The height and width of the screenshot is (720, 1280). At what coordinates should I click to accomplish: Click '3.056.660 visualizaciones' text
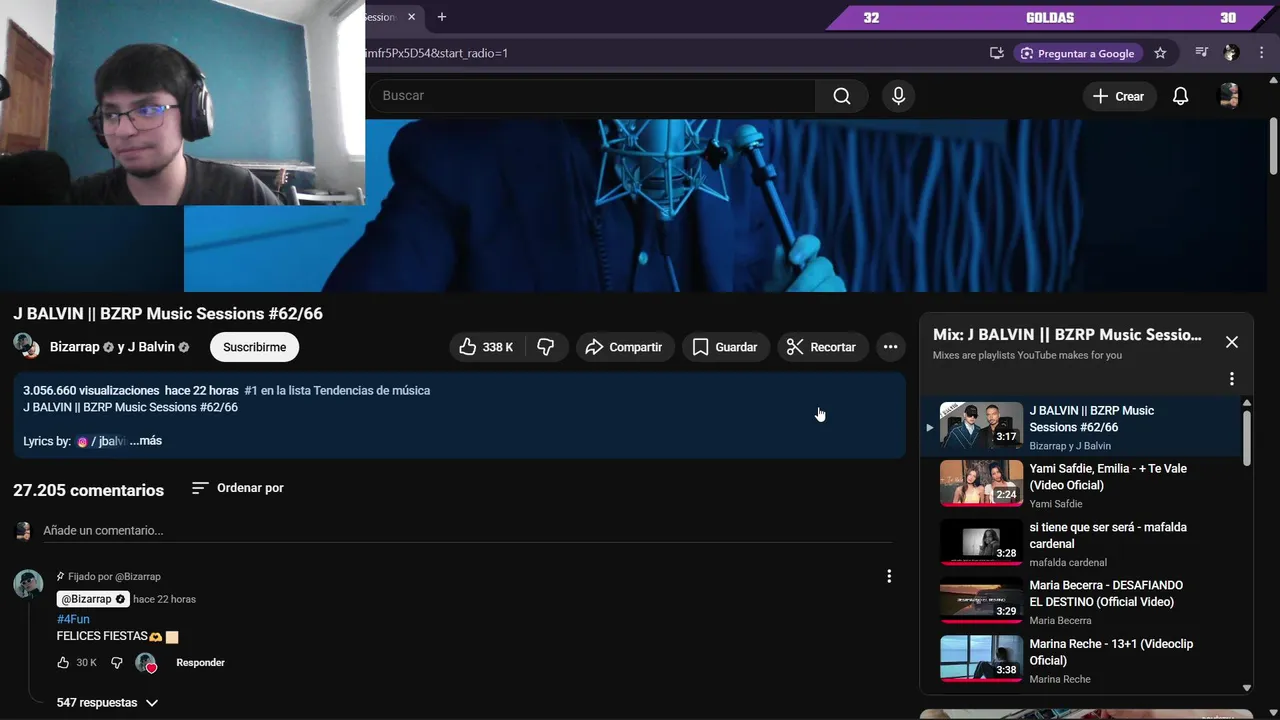91,390
